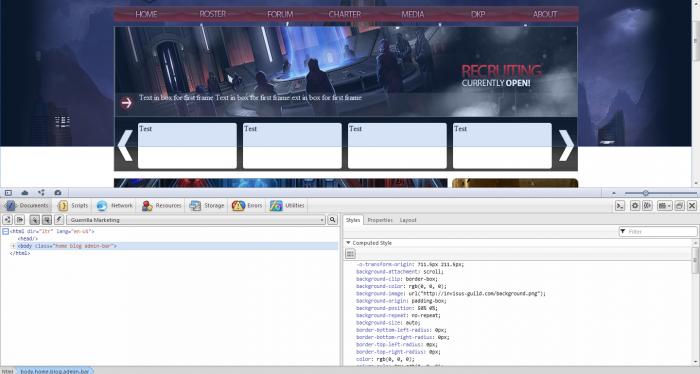Open the Utilities panel

coord(287,206)
